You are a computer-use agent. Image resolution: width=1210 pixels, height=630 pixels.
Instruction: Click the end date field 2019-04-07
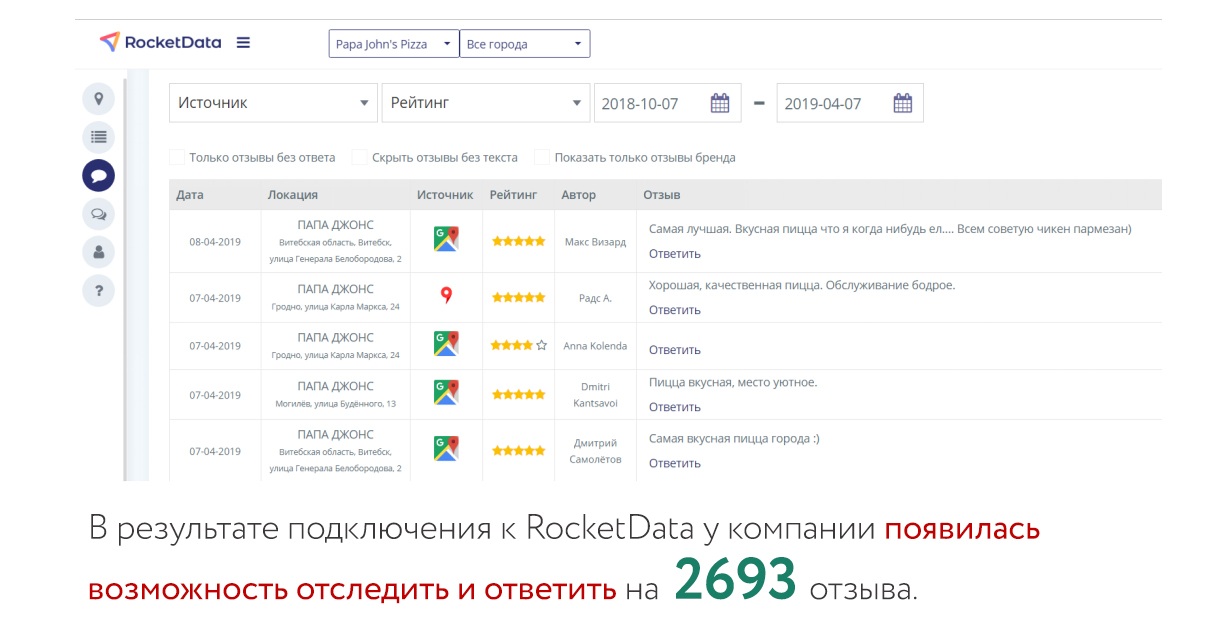coord(850,103)
